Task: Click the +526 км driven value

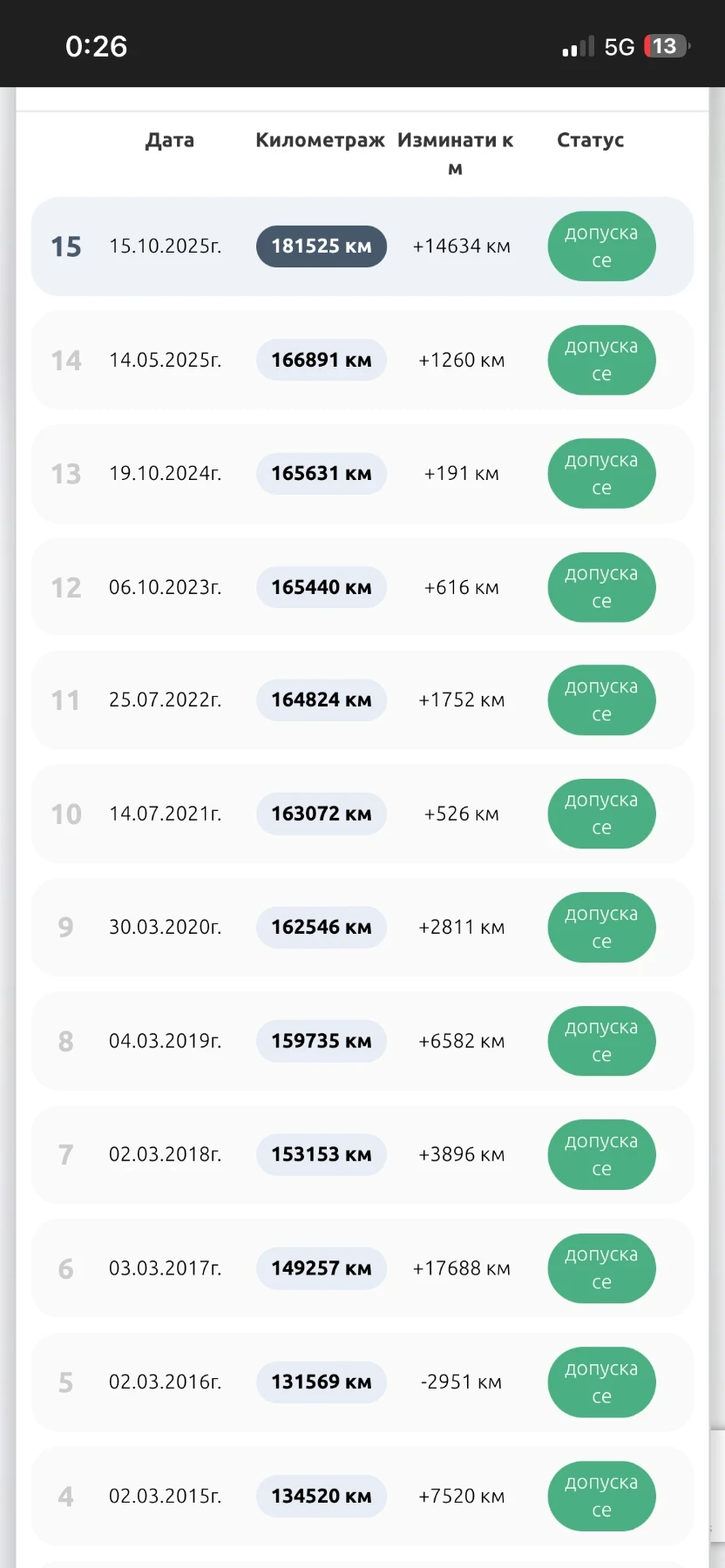Action: coord(461,814)
